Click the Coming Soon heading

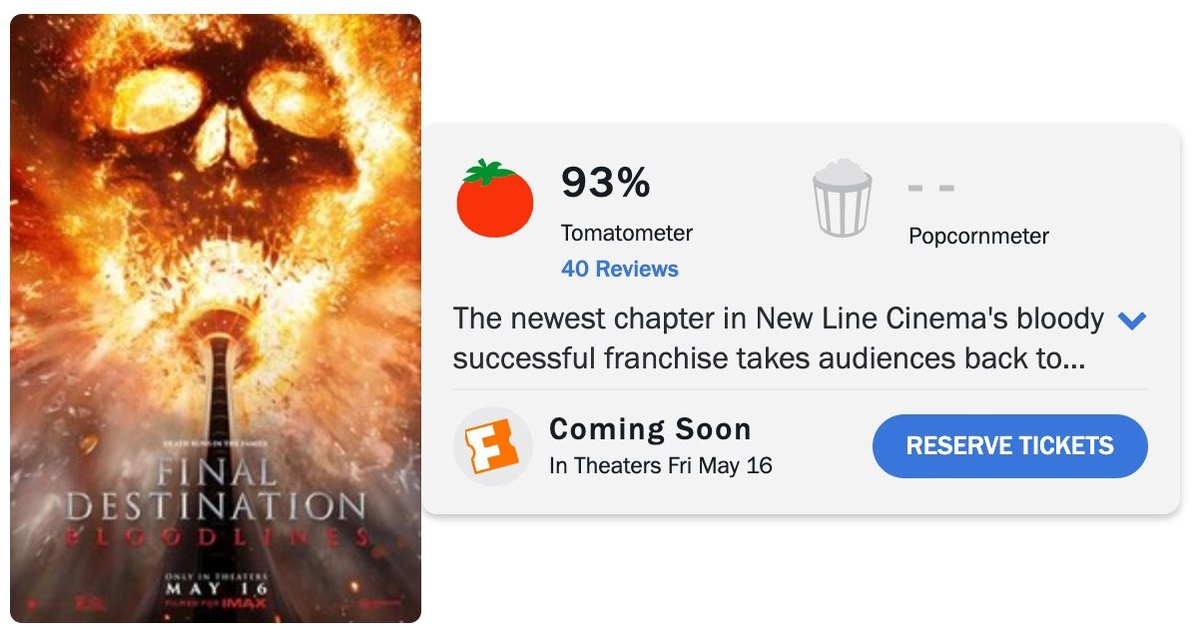(650, 429)
